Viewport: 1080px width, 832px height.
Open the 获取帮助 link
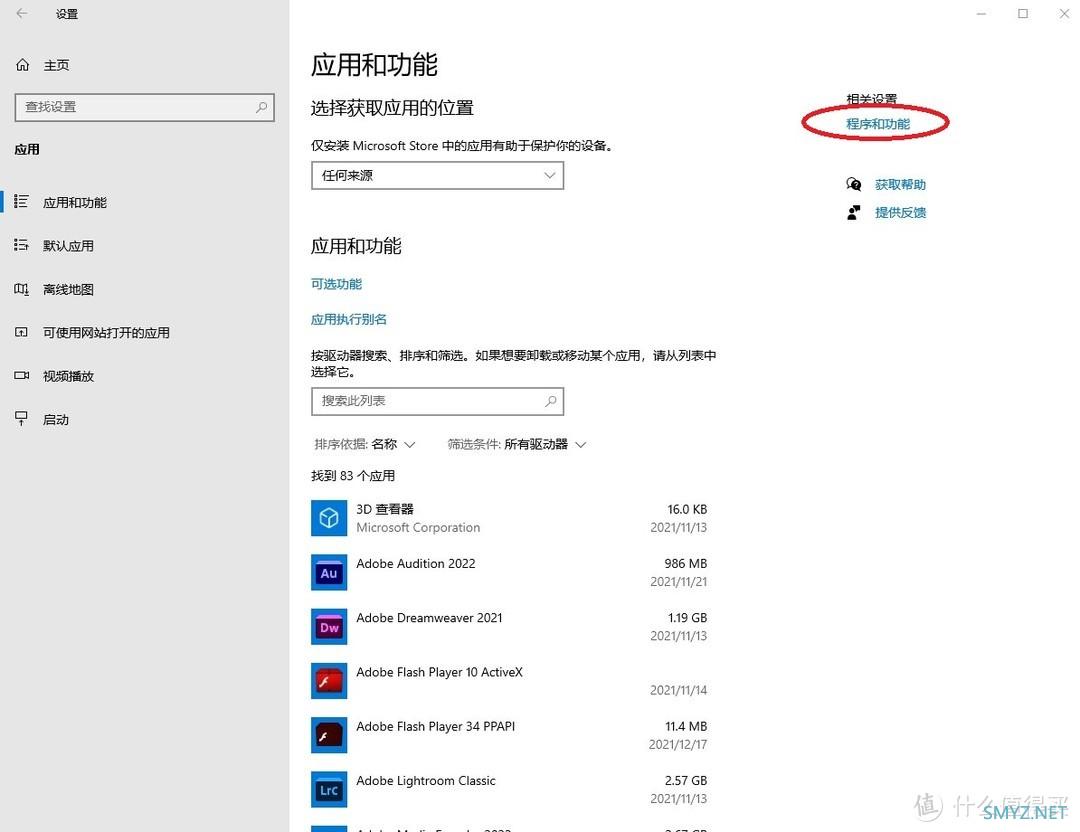pos(900,185)
